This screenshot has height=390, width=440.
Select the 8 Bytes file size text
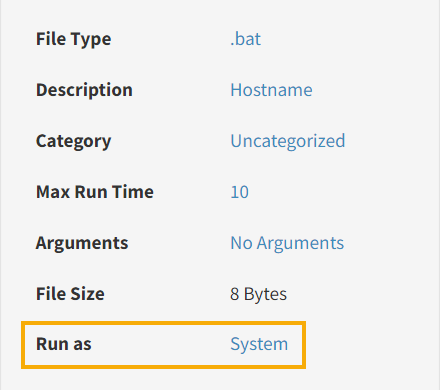[x=258, y=294]
